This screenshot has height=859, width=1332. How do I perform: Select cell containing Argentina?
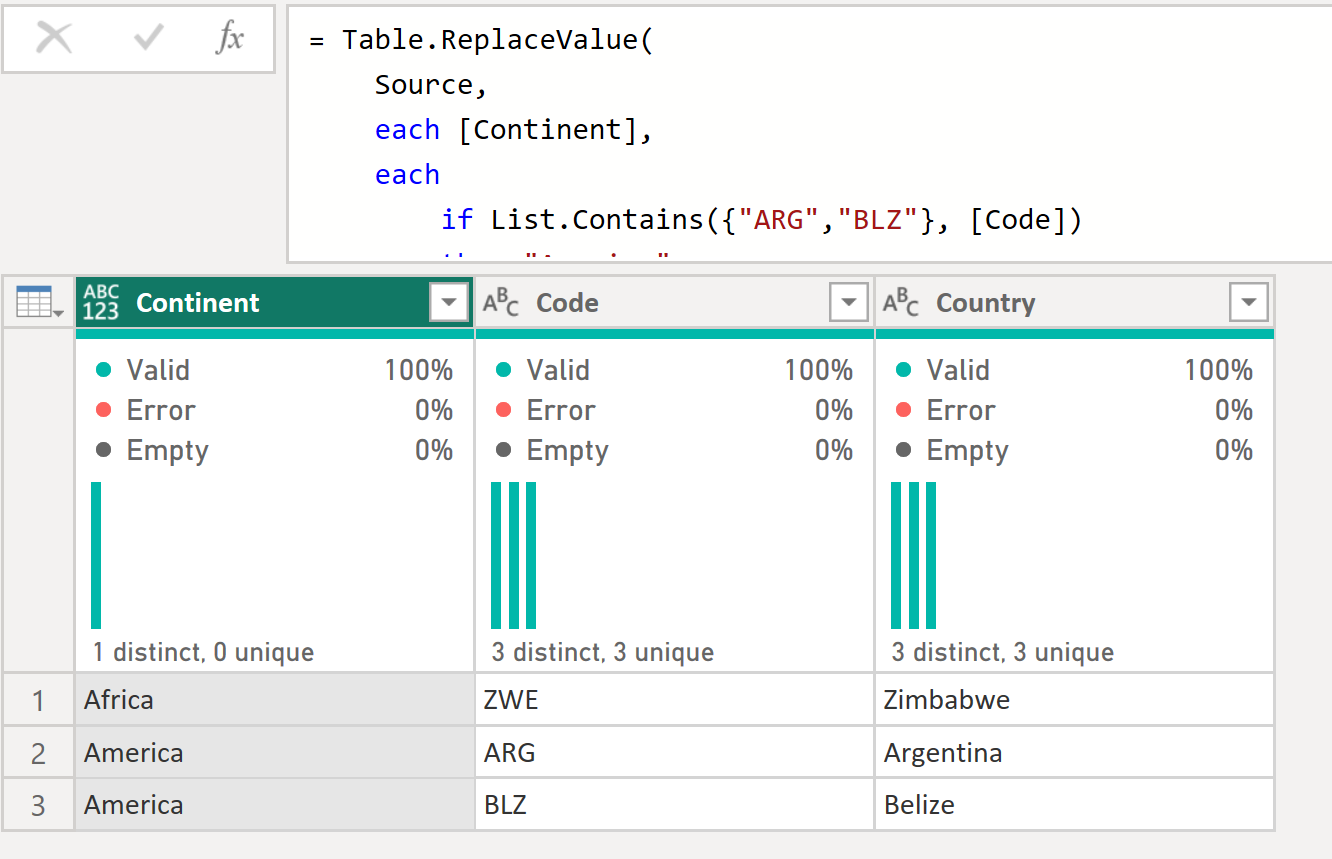[1075, 752]
